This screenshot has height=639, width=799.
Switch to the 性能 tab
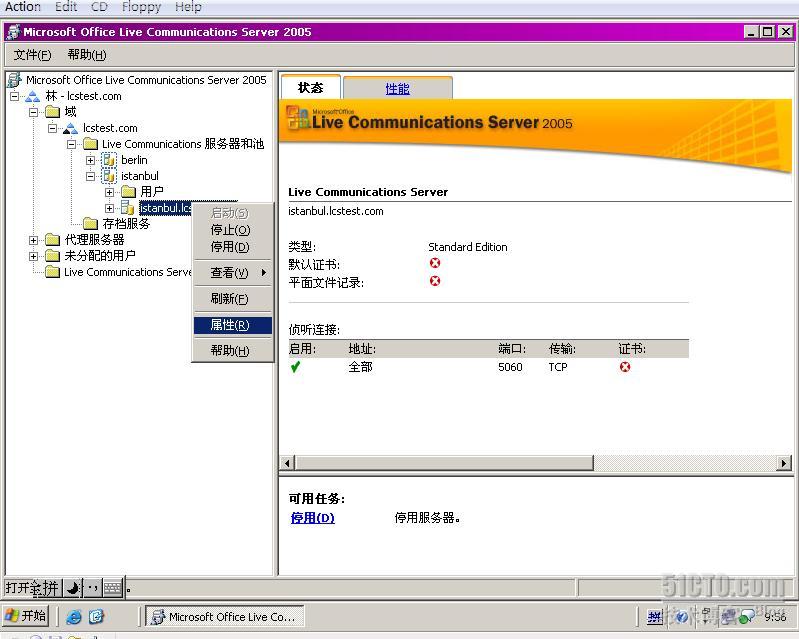pyautogui.click(x=397, y=89)
